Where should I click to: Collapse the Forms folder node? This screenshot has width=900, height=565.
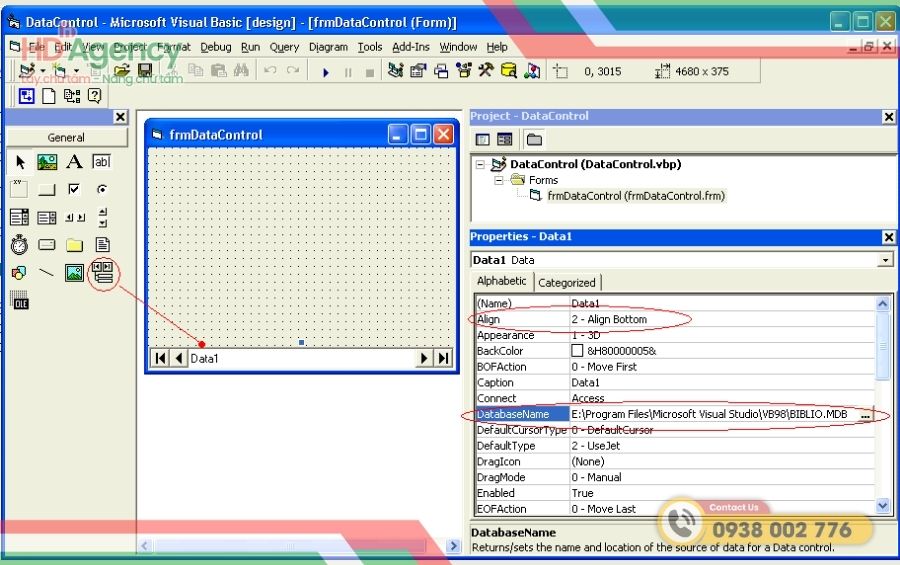(499, 180)
